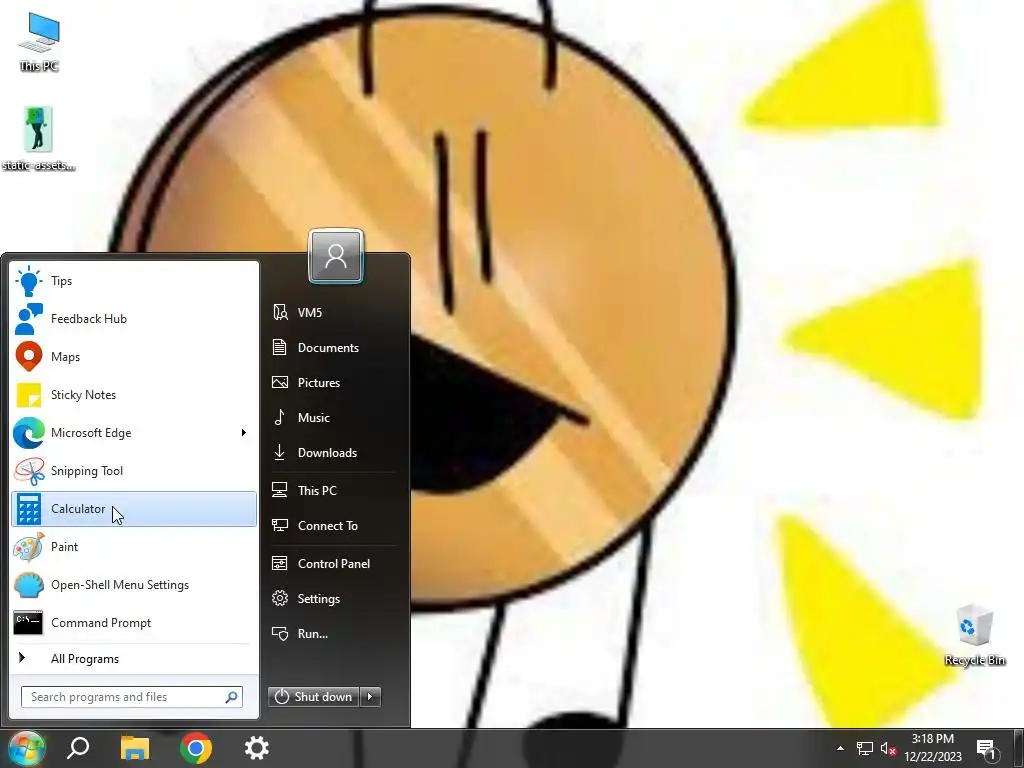Click the network tray icon
The height and width of the screenshot is (768, 1024).
pos(865,748)
